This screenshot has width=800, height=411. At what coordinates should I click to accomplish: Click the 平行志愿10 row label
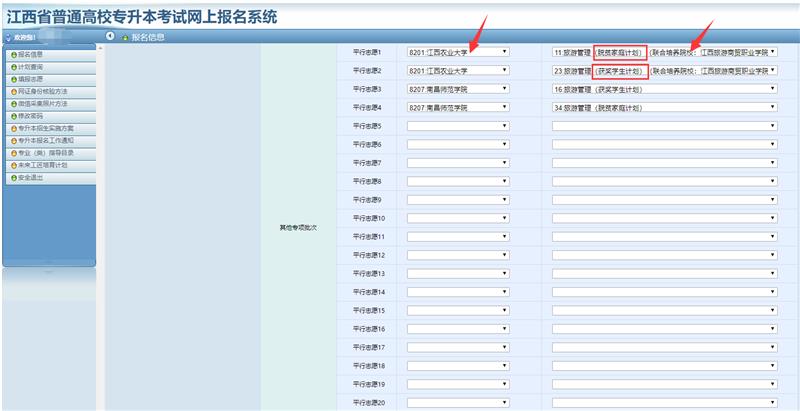click(x=368, y=218)
